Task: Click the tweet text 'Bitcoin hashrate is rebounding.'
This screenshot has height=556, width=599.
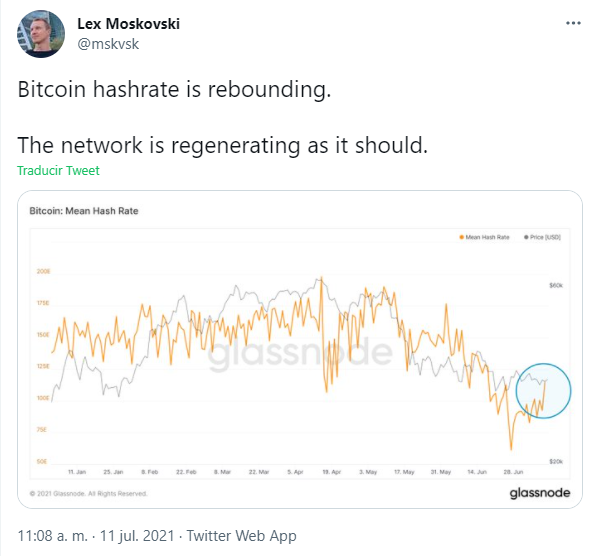Action: [174, 89]
